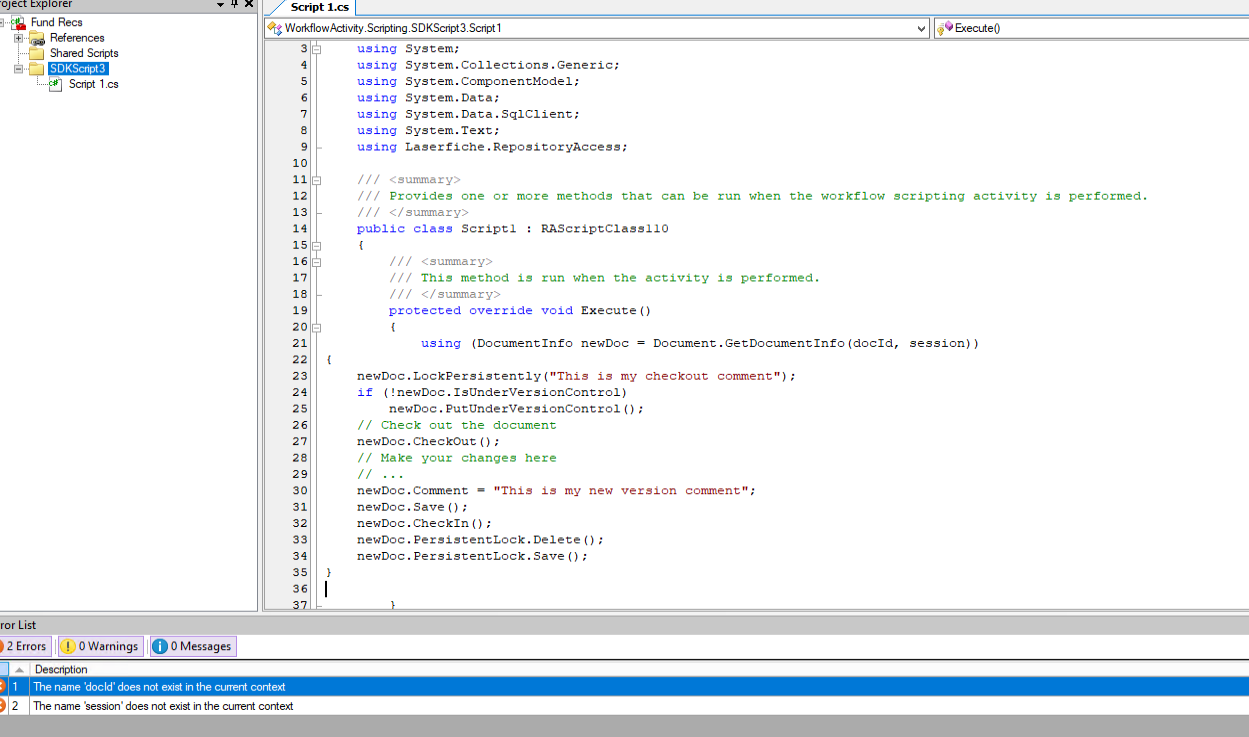Image resolution: width=1249 pixels, height=737 pixels.
Task: Click the Execute() method icon
Action: (944, 28)
